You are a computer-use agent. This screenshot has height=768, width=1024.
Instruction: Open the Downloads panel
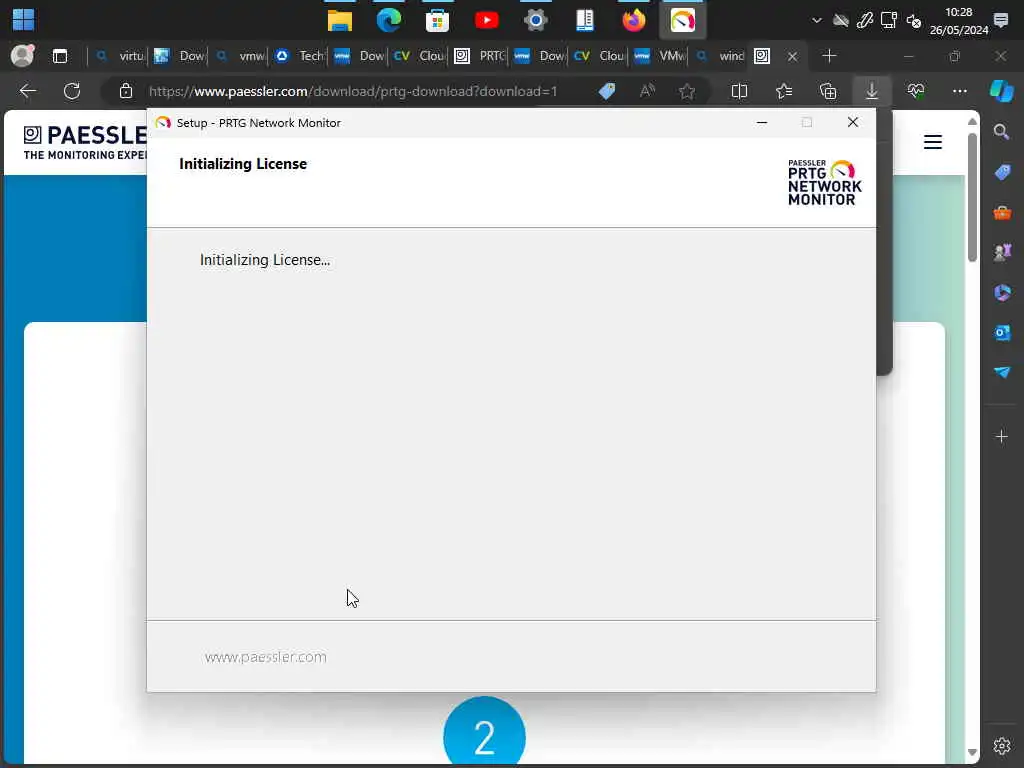point(872,91)
